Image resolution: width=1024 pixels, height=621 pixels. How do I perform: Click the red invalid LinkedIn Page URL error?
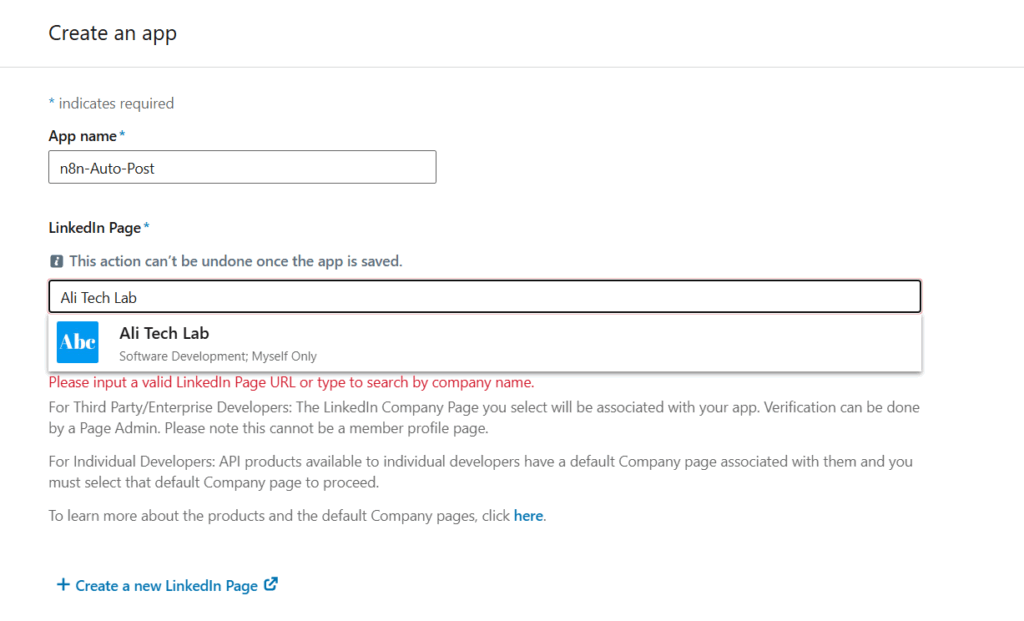coord(291,382)
